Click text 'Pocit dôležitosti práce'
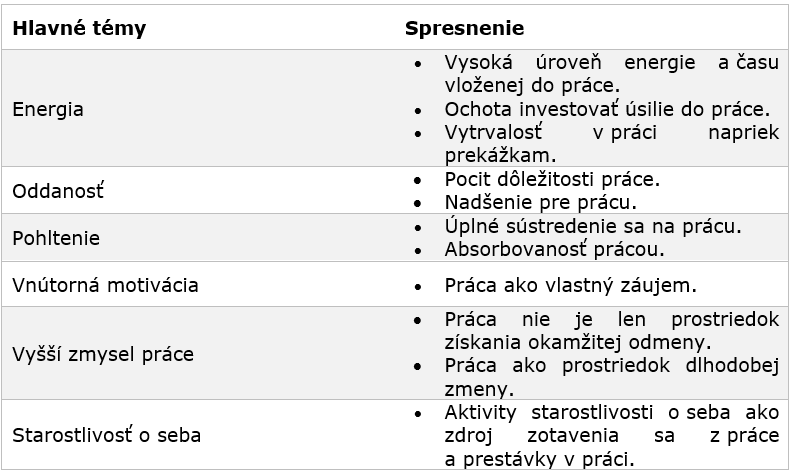Viewport: 792px width, 473px height. pos(552,179)
